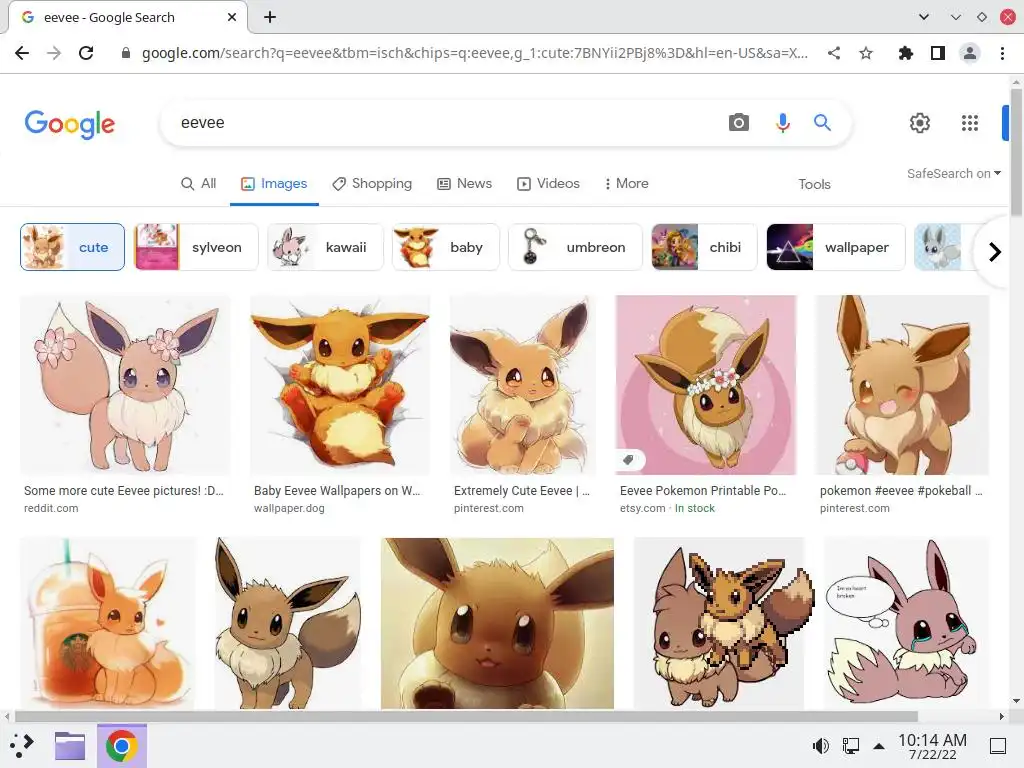Open Chrome side panel icon
The height and width of the screenshot is (768, 1024).
(x=938, y=53)
